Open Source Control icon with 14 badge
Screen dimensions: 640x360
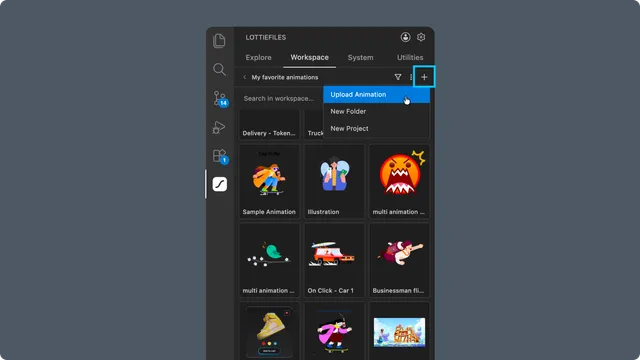coord(220,98)
